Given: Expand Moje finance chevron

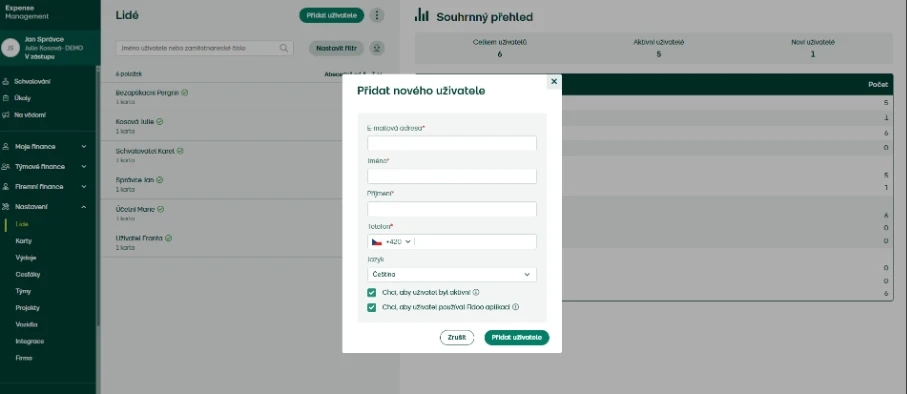Looking at the screenshot, I should (x=84, y=147).
